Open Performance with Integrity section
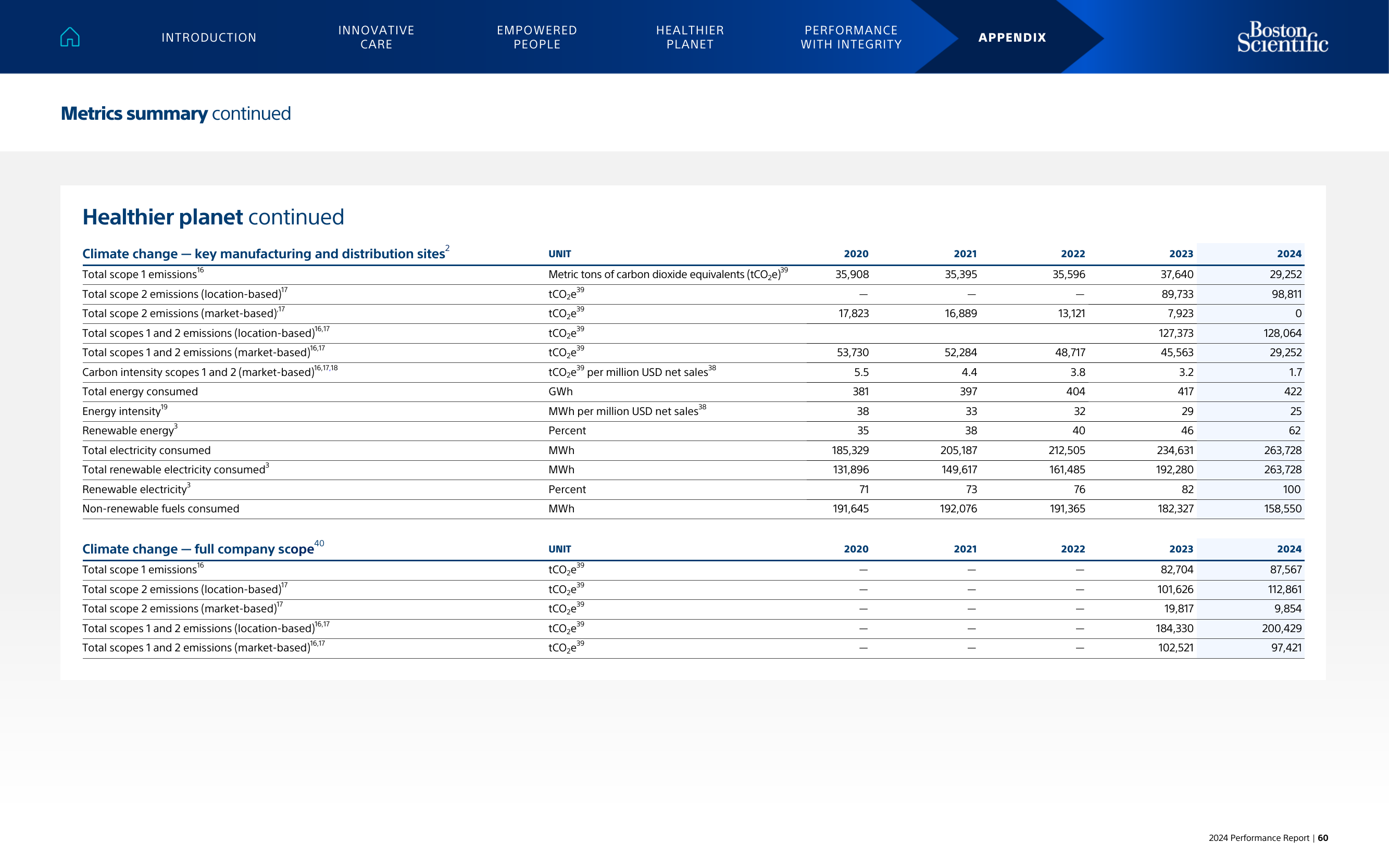Viewport: 1389px width, 868px height. (851, 37)
